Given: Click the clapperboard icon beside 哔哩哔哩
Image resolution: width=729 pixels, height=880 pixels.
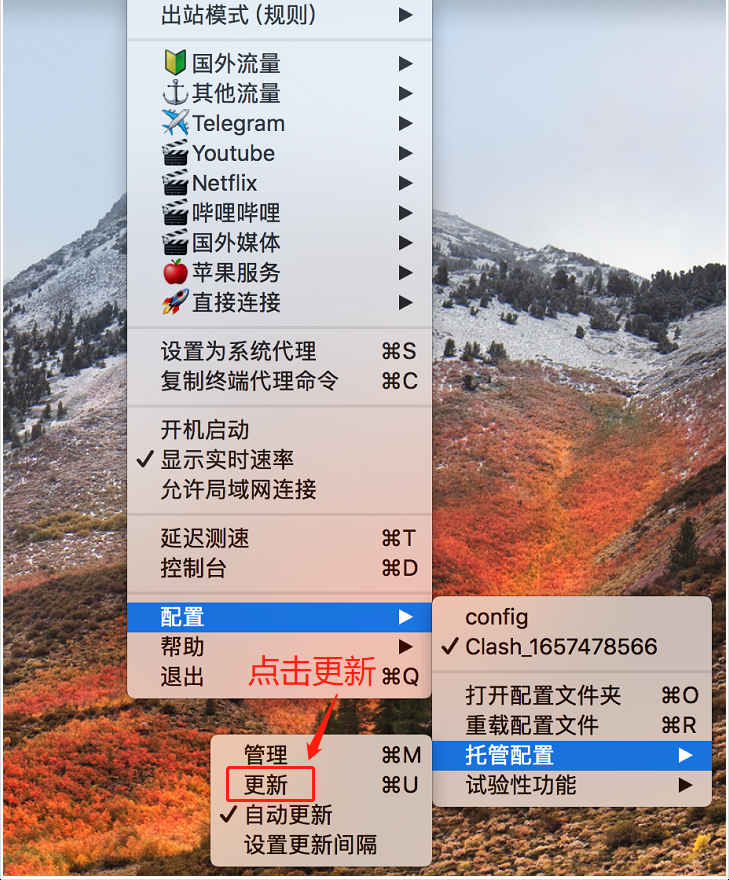Looking at the screenshot, I should click(x=175, y=212).
